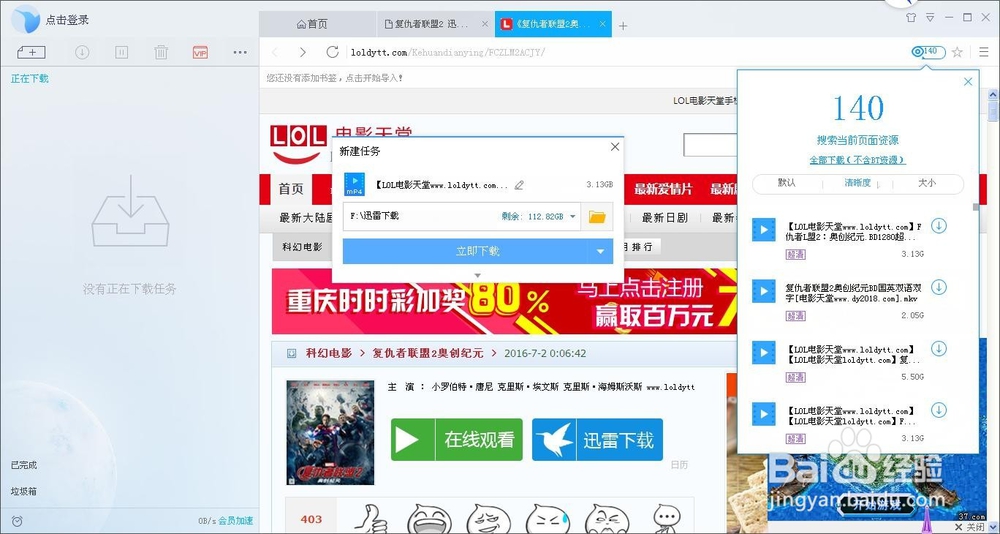Close the 复仇者联盟2 迅... tab
Viewport: 1000px width, 534px height.
coord(485,24)
